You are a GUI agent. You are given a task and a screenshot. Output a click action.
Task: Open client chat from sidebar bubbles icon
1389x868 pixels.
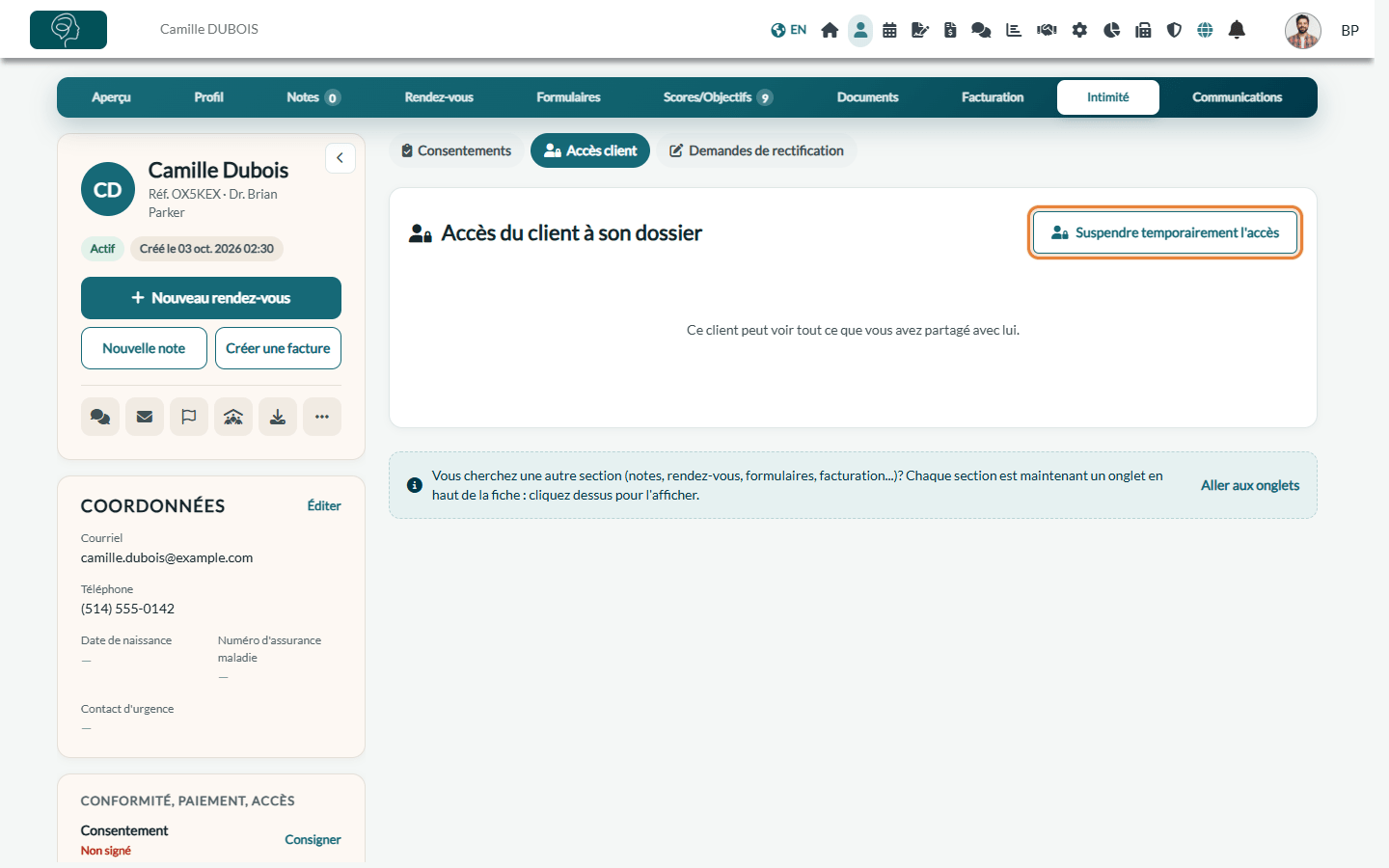(100, 417)
